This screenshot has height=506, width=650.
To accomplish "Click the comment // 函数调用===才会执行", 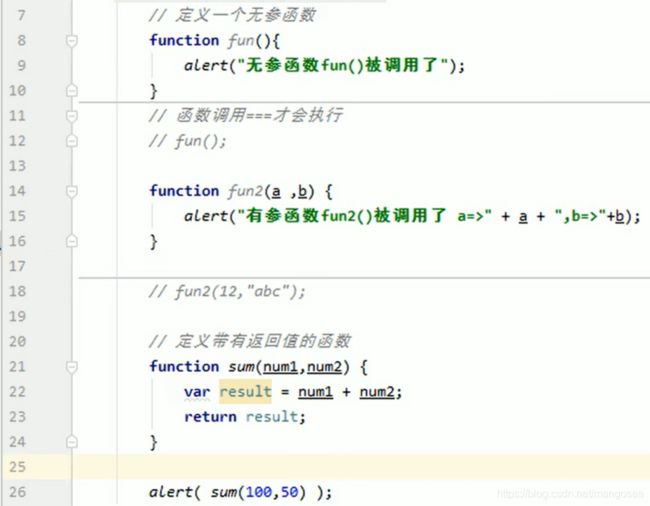I will [x=246, y=116].
